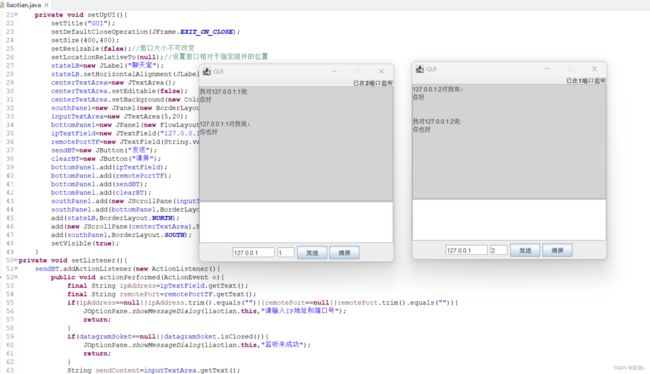Focus the IP field beside remote port 1

(253, 253)
